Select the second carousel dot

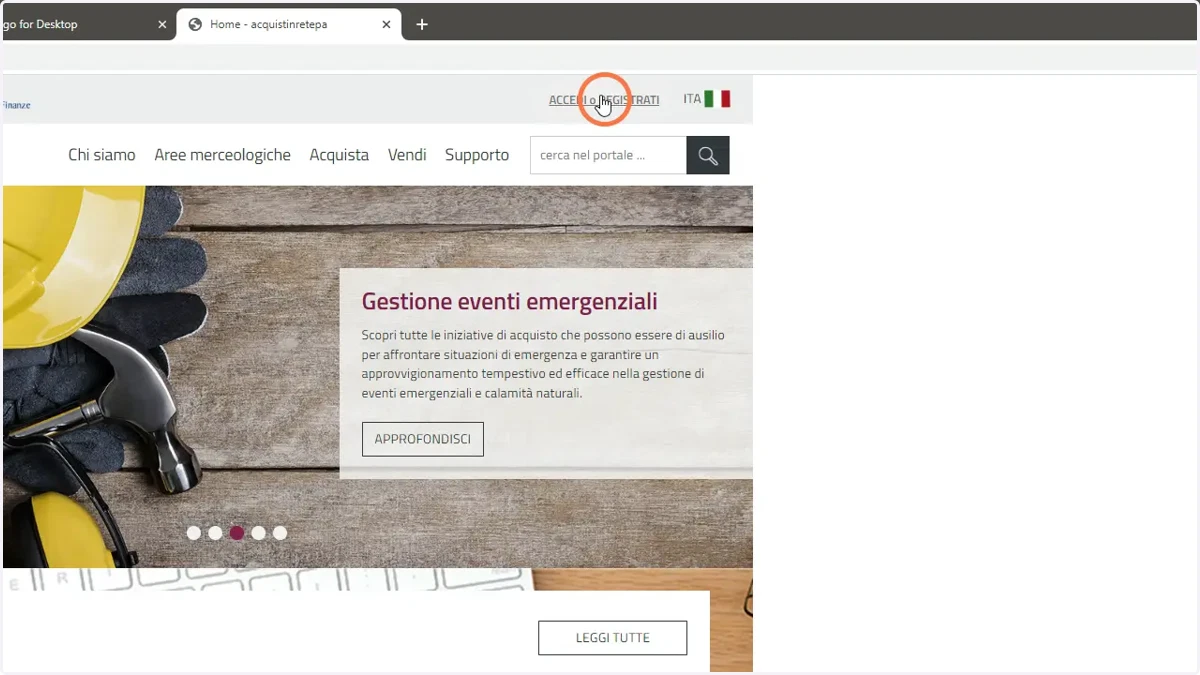[215, 533]
